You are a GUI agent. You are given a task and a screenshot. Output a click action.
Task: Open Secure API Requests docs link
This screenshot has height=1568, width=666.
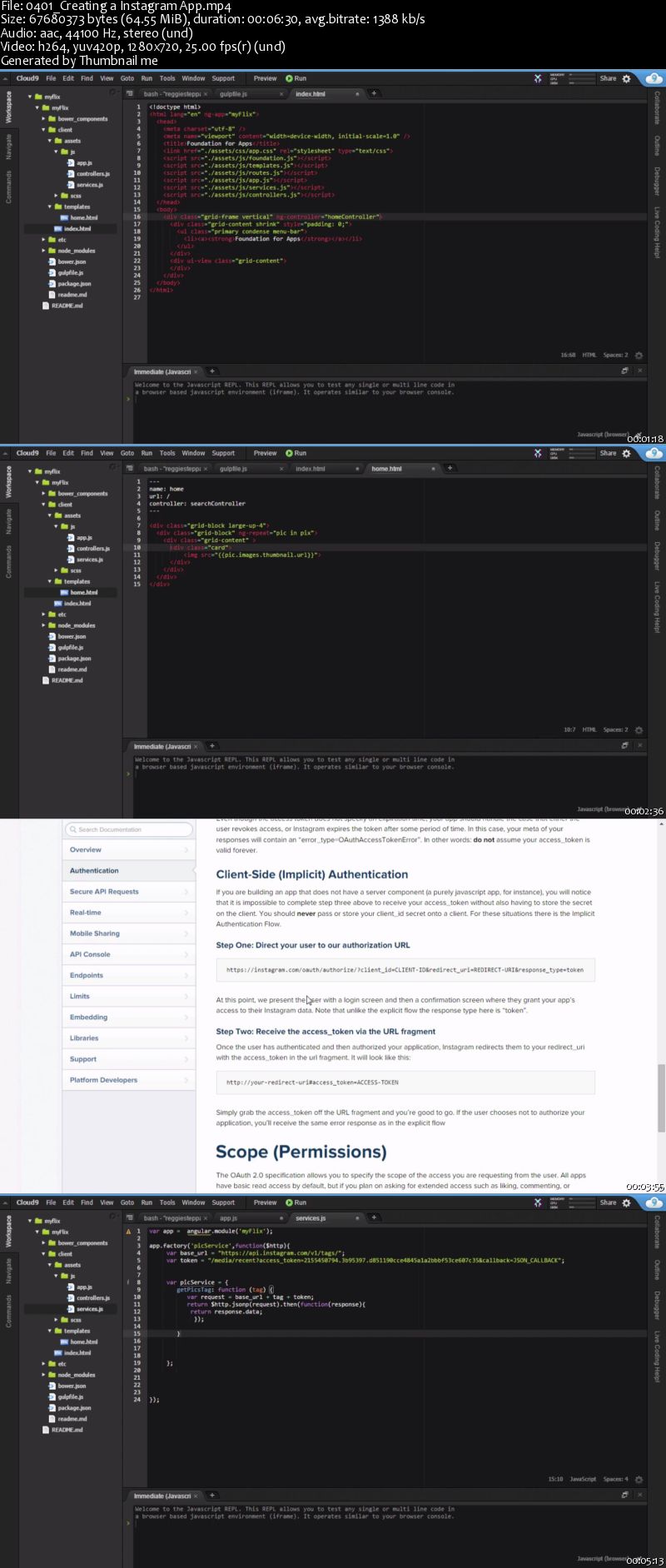click(x=128, y=892)
